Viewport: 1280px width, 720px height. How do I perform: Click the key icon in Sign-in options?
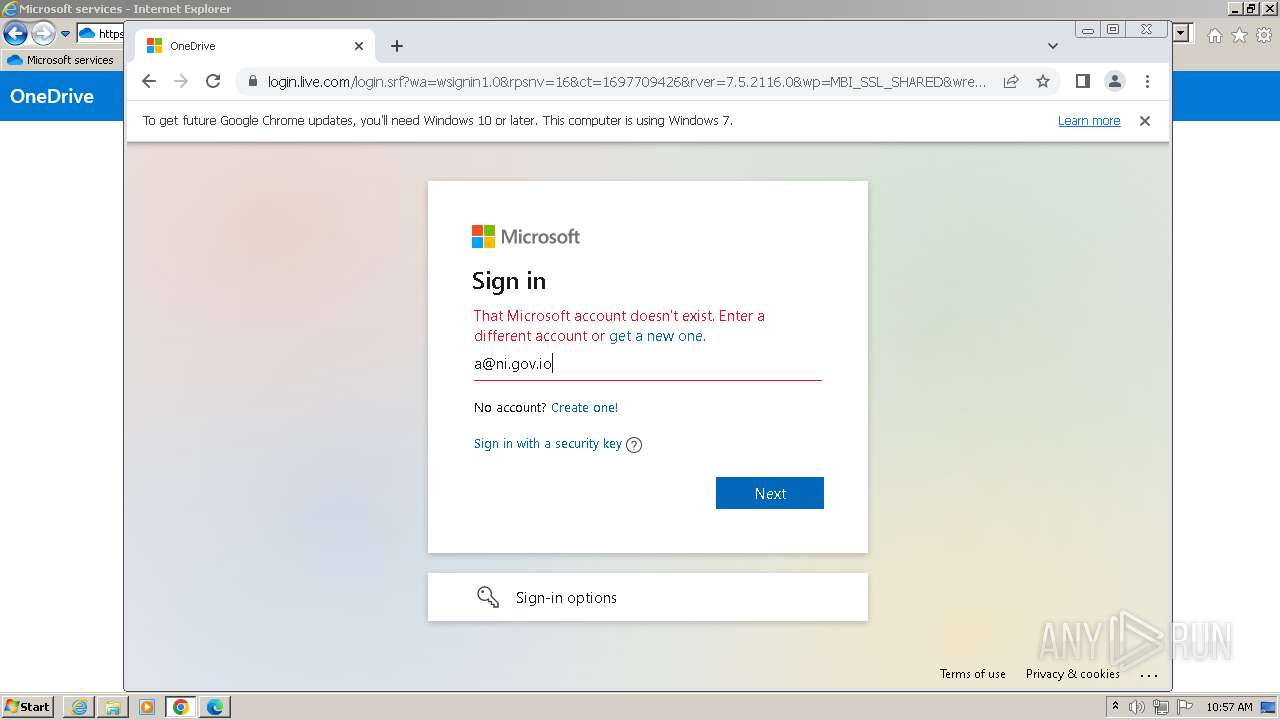point(488,597)
